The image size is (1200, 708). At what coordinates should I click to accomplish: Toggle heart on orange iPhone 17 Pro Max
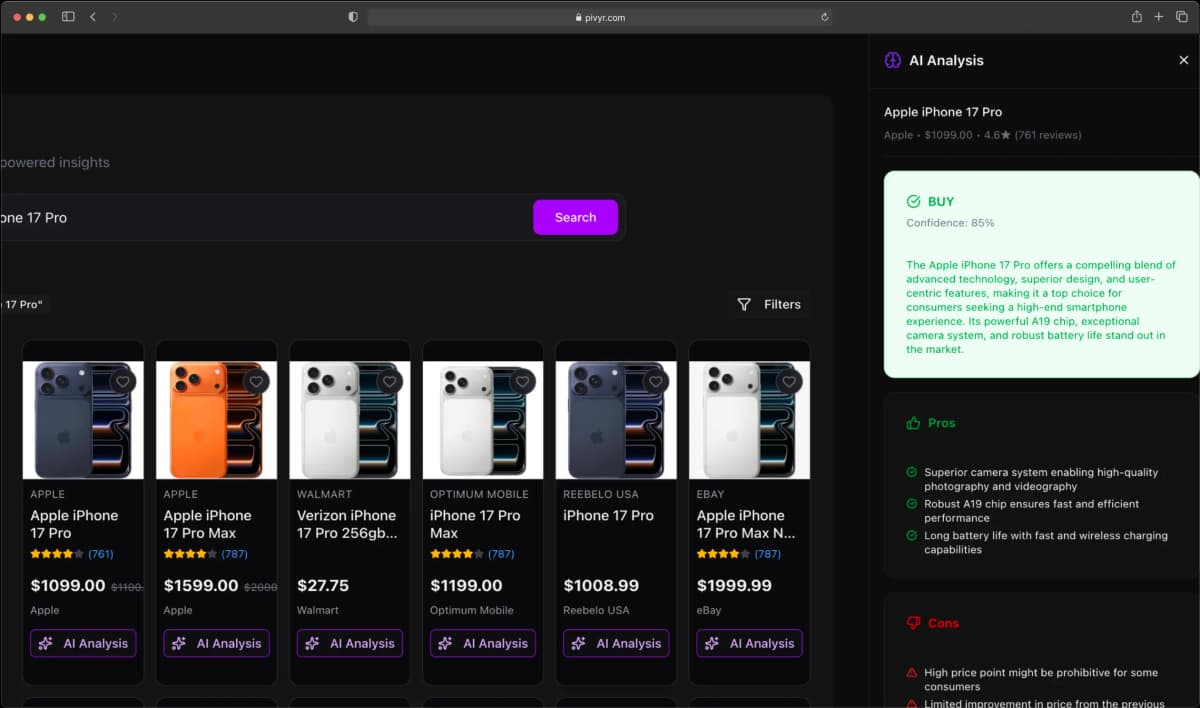point(256,381)
